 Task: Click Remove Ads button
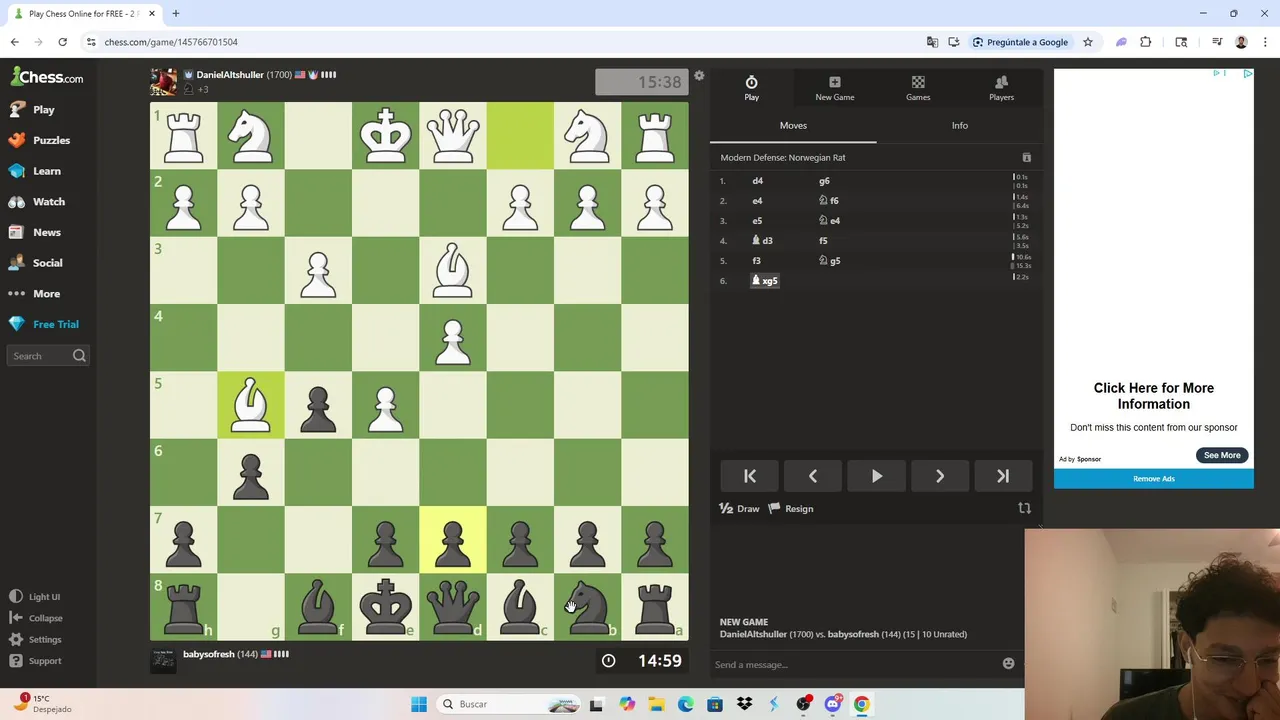click(x=1153, y=479)
